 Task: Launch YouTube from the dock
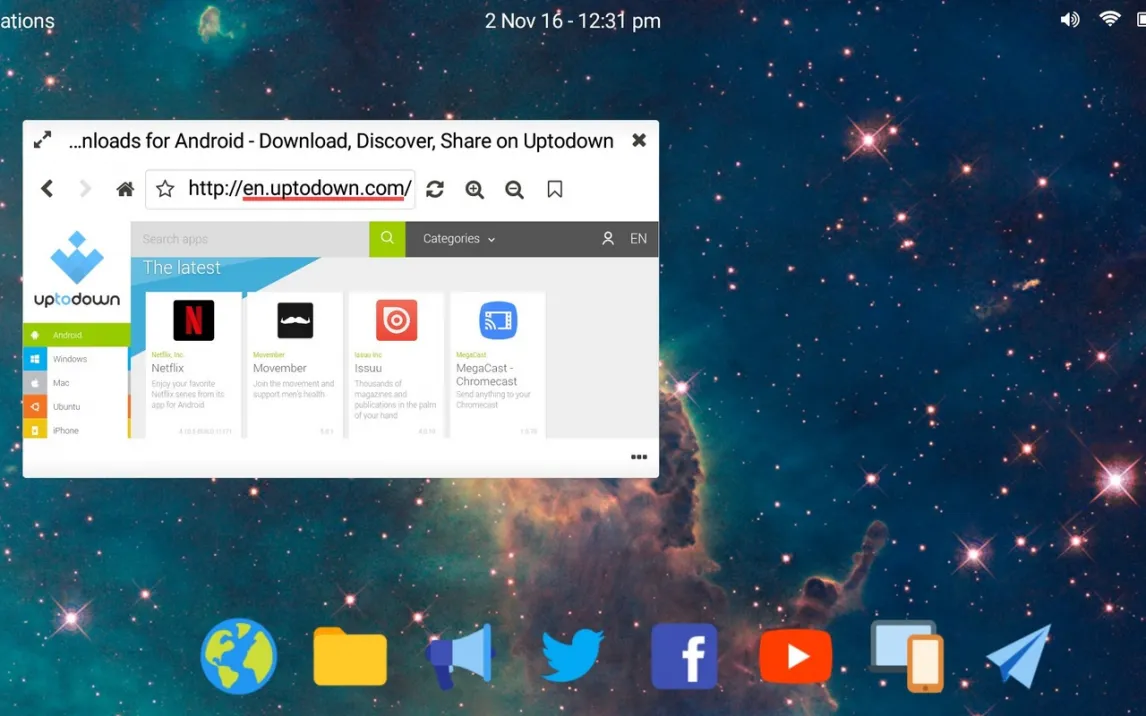click(795, 657)
